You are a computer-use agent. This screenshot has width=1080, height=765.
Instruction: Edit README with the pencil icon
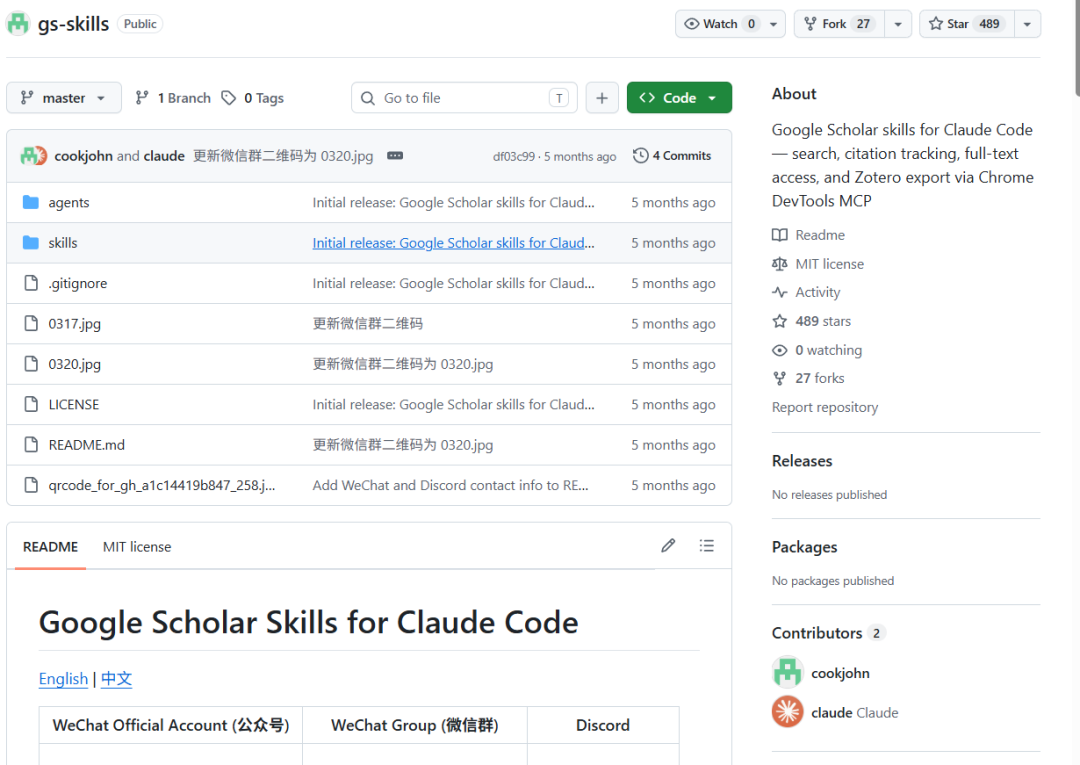click(668, 546)
